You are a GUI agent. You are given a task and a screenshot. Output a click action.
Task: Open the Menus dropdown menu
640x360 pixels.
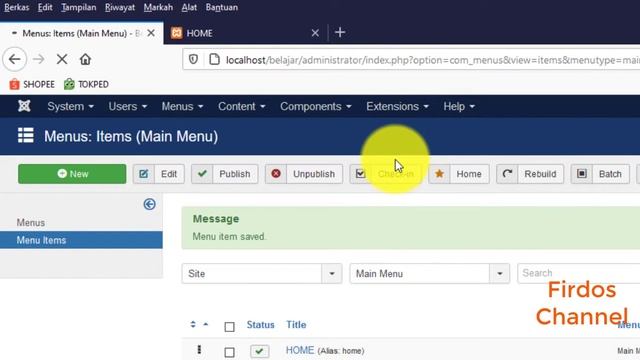pyautogui.click(x=182, y=107)
